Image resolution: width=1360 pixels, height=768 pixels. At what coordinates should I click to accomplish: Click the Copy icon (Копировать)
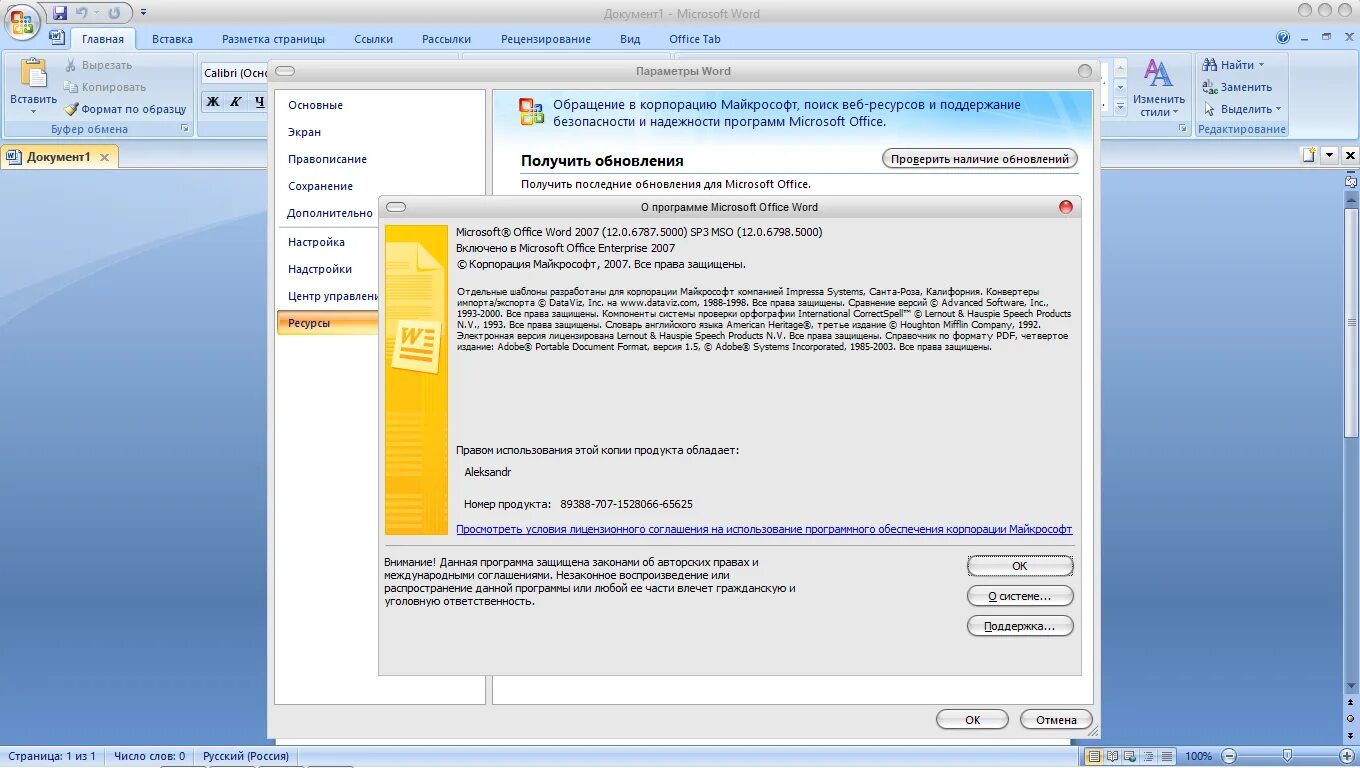point(71,87)
